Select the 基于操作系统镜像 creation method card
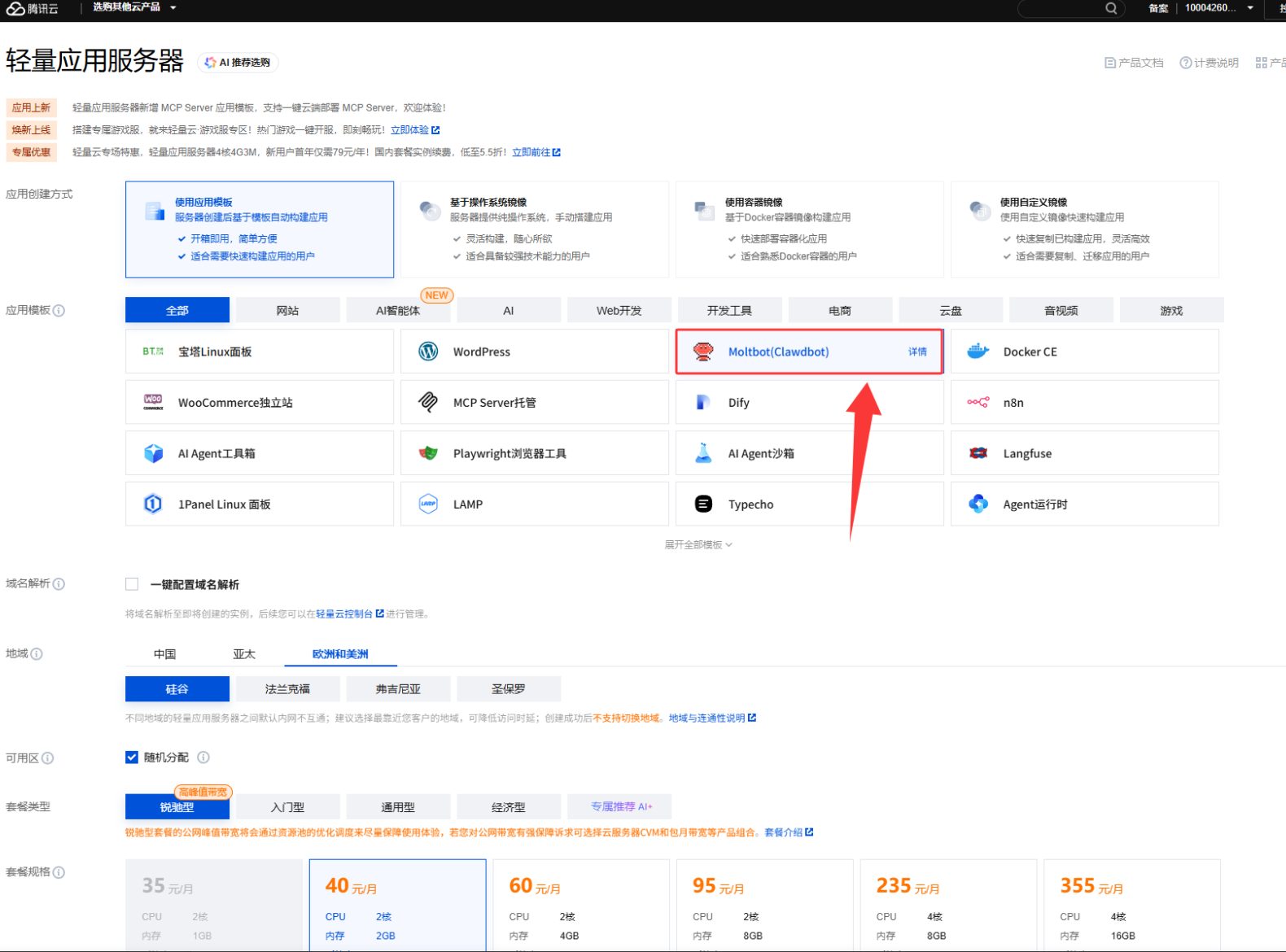The image size is (1286, 952). (x=535, y=229)
